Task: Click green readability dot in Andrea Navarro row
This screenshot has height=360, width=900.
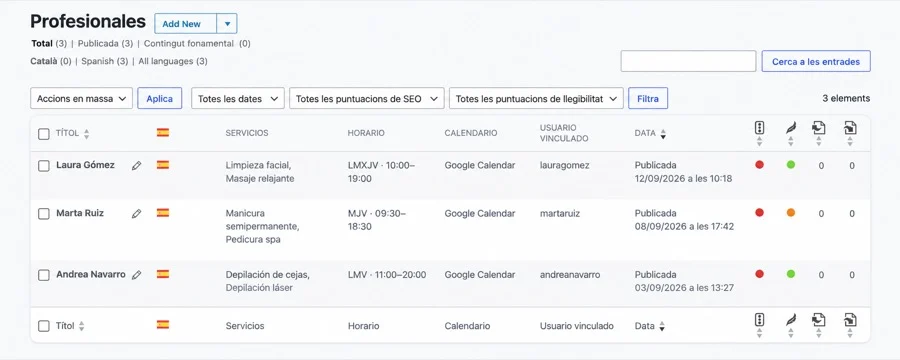Action: click(791, 274)
